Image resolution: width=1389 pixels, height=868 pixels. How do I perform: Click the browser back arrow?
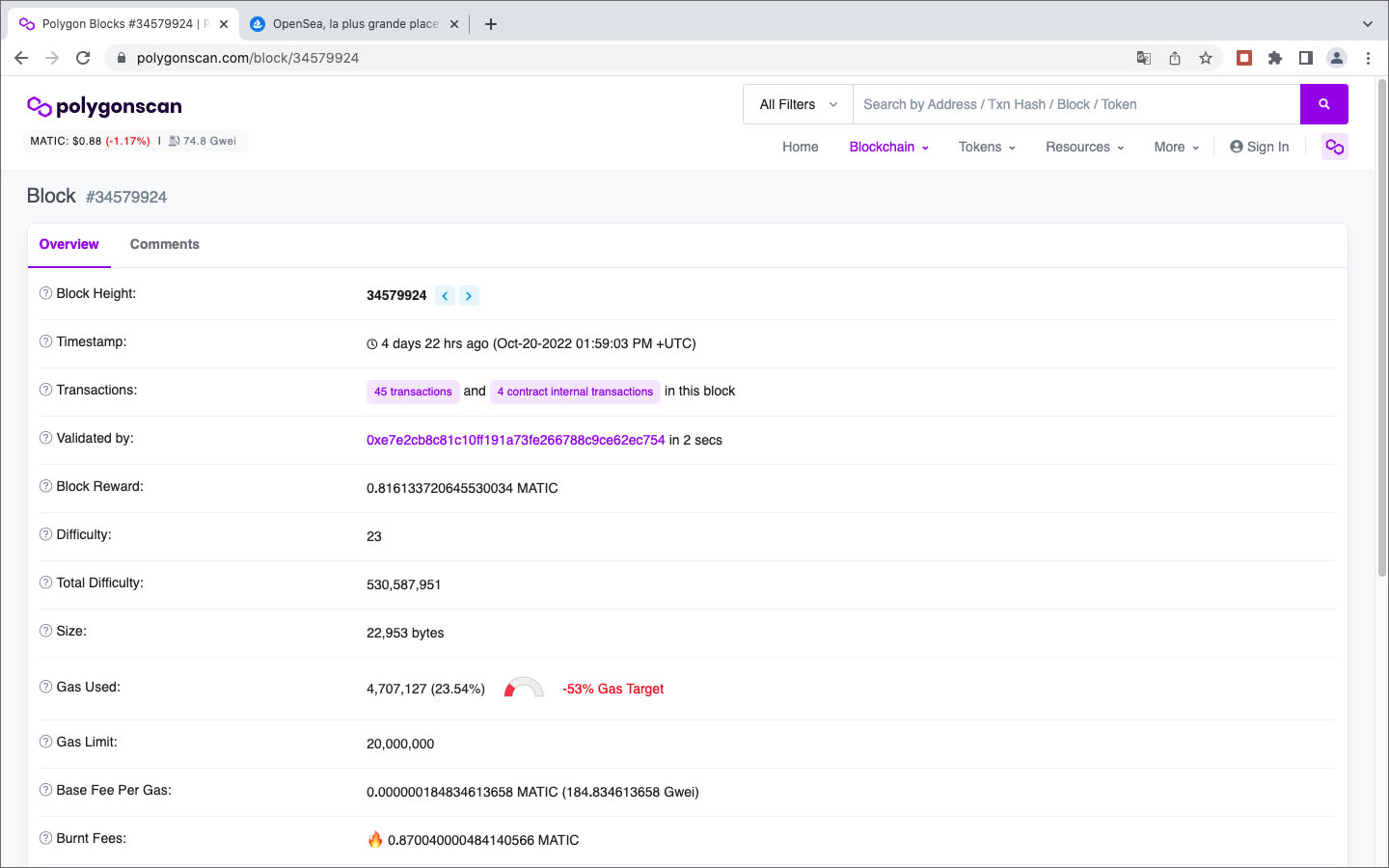[x=21, y=58]
